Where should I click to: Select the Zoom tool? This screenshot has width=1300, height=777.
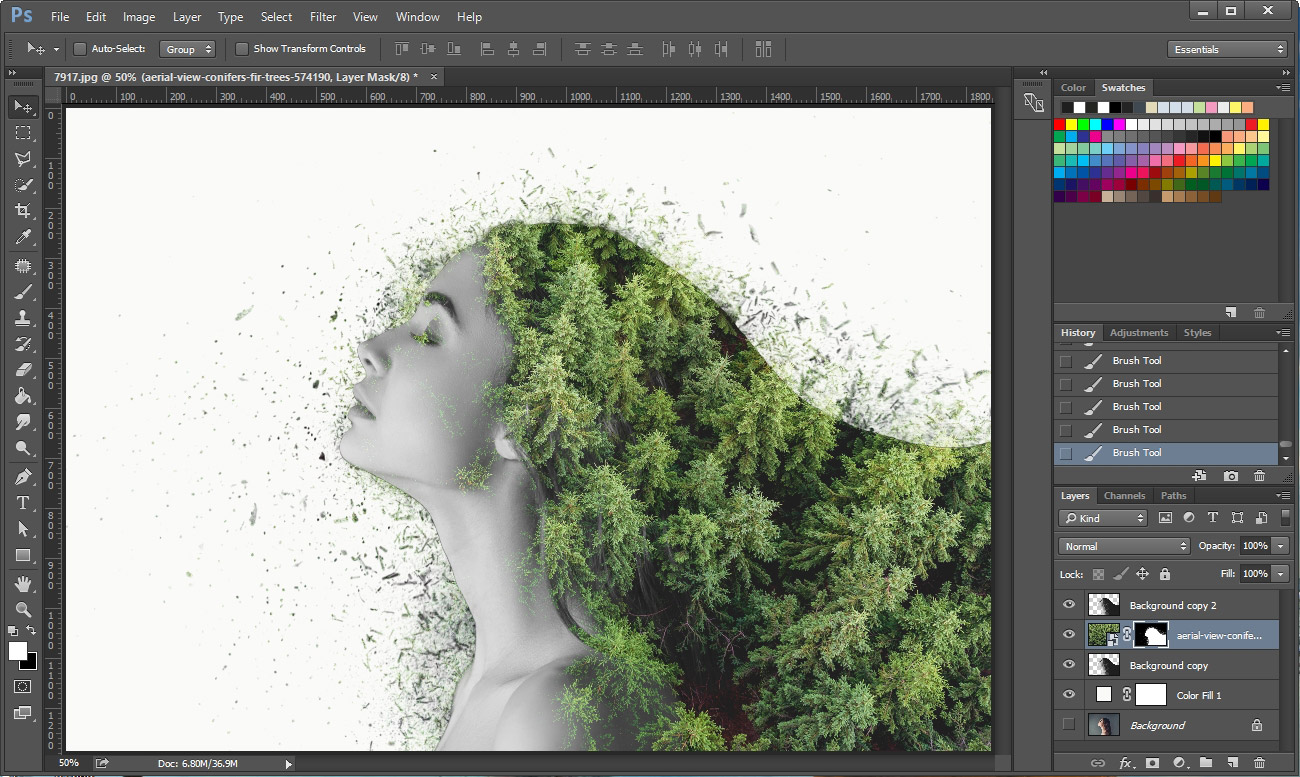[x=23, y=609]
